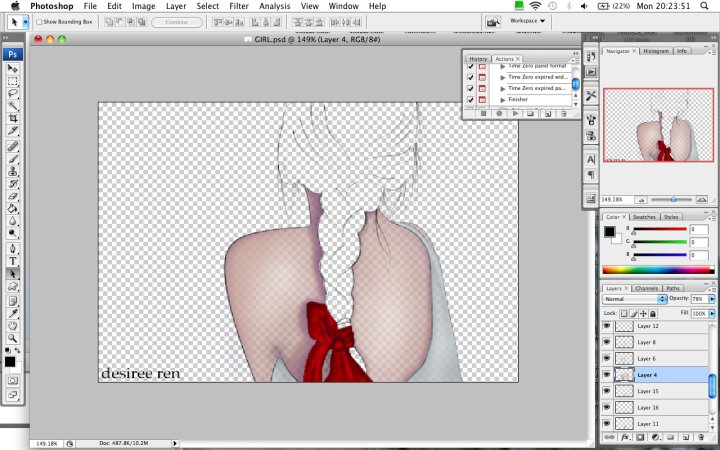Select the Blur tool
The height and width of the screenshot is (450, 720).
click(x=12, y=221)
